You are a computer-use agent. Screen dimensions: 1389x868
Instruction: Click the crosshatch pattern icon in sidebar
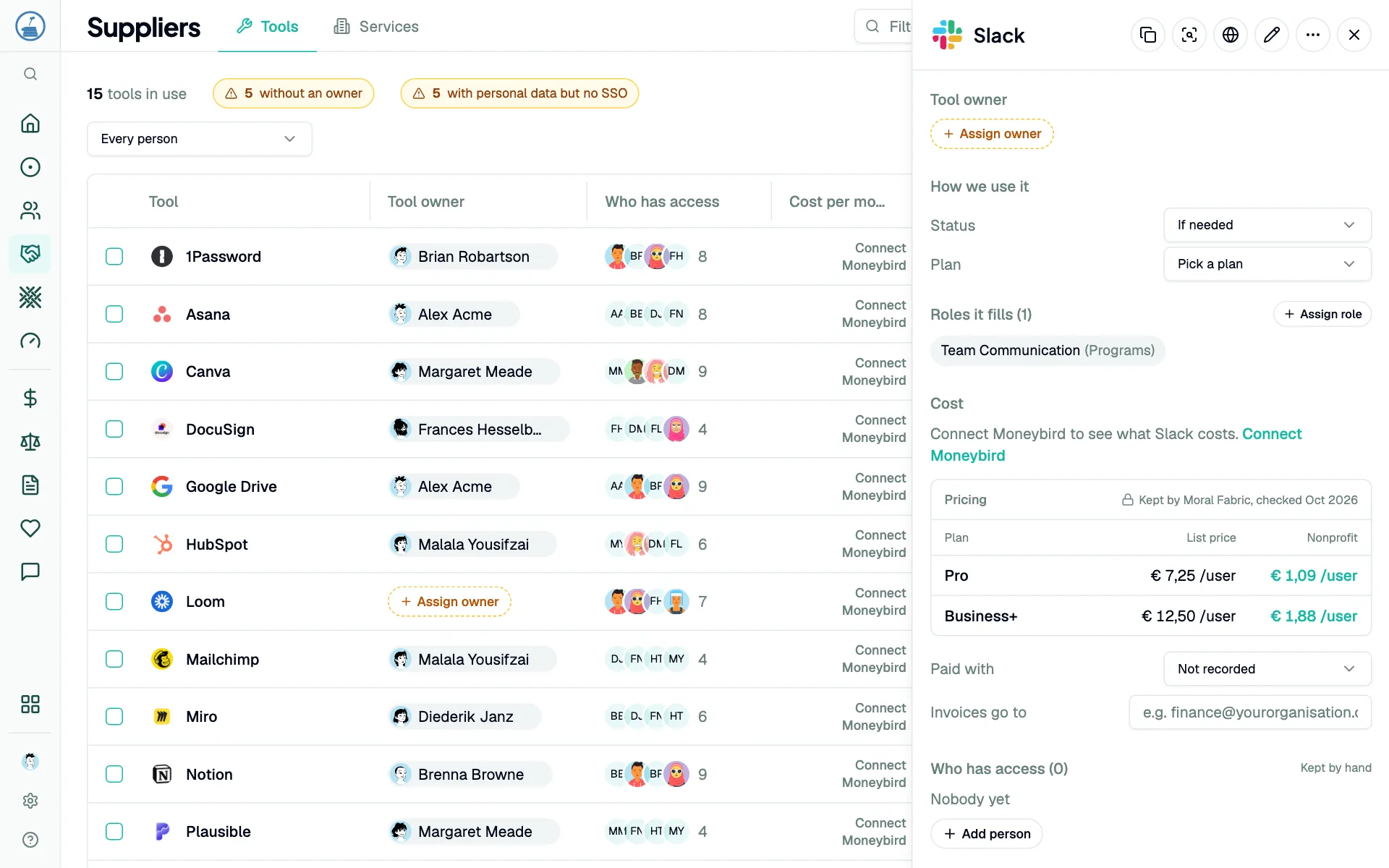click(x=30, y=297)
